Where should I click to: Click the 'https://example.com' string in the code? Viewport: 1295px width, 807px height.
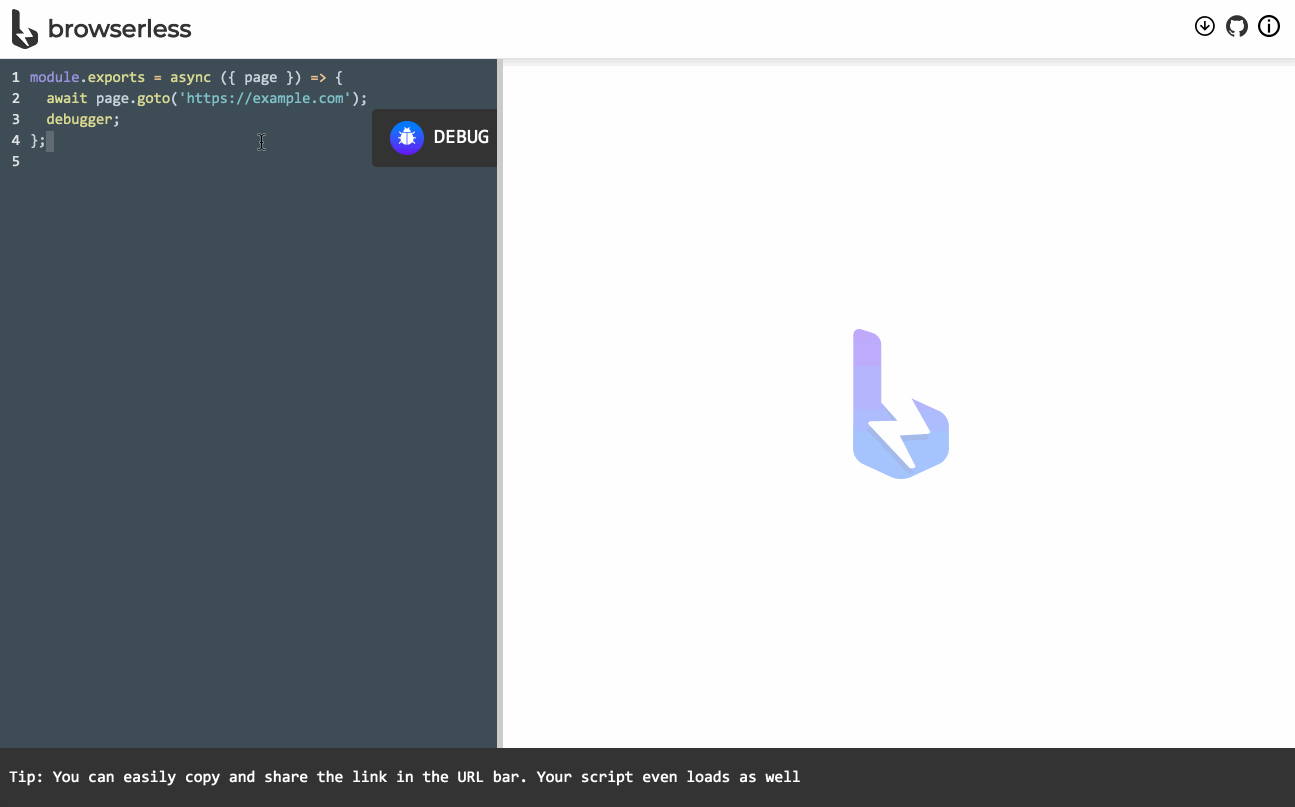point(265,98)
